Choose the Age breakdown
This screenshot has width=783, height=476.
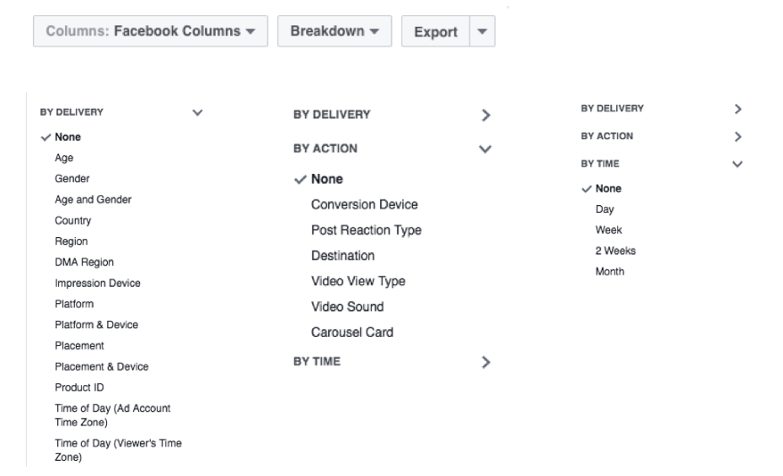[x=64, y=158]
